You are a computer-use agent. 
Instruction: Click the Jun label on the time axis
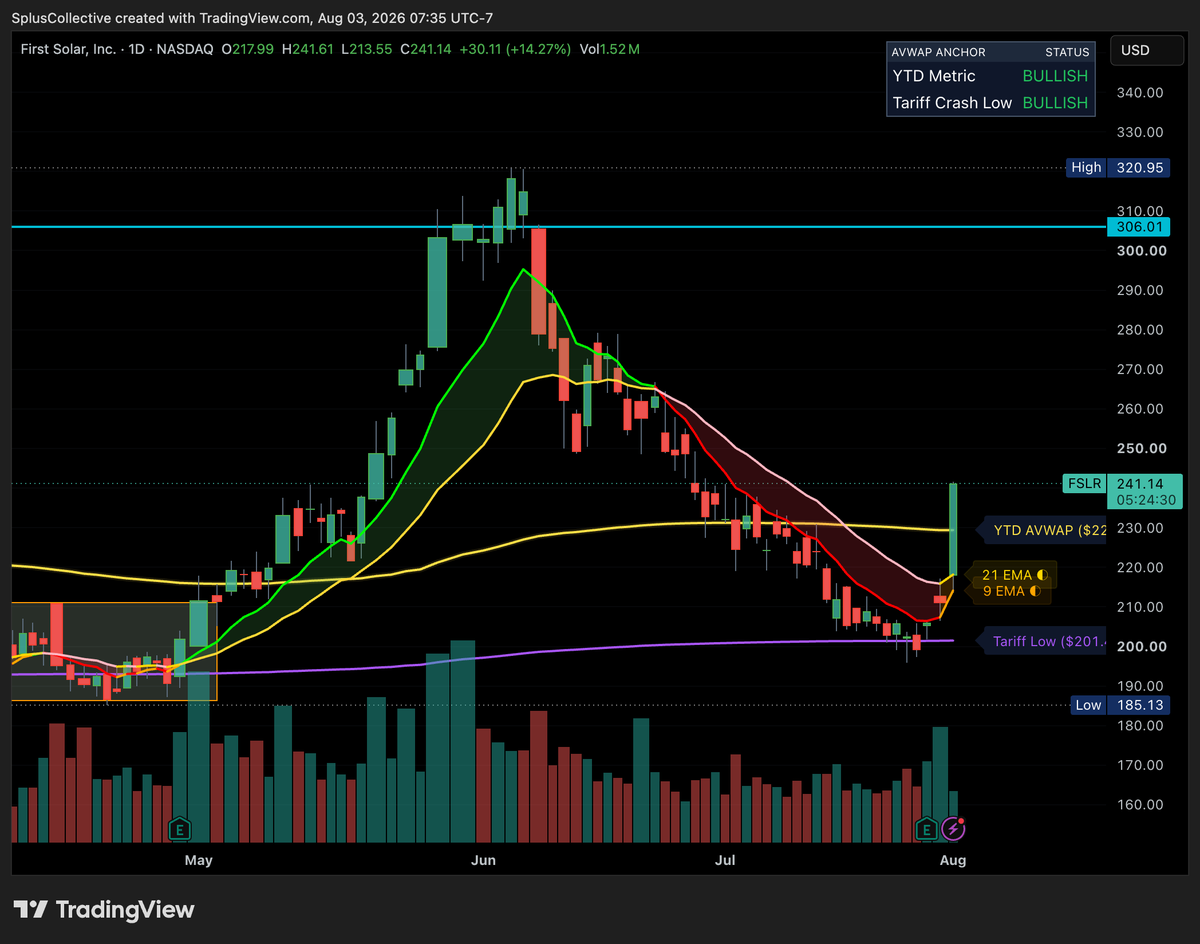pos(483,859)
